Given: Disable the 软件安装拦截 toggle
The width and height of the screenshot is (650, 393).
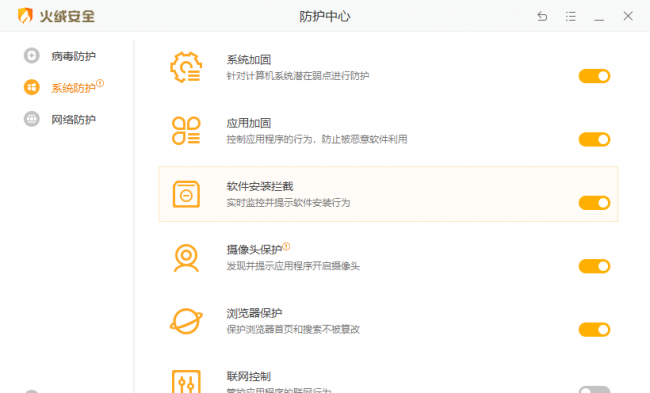Looking at the screenshot, I should tap(594, 203).
